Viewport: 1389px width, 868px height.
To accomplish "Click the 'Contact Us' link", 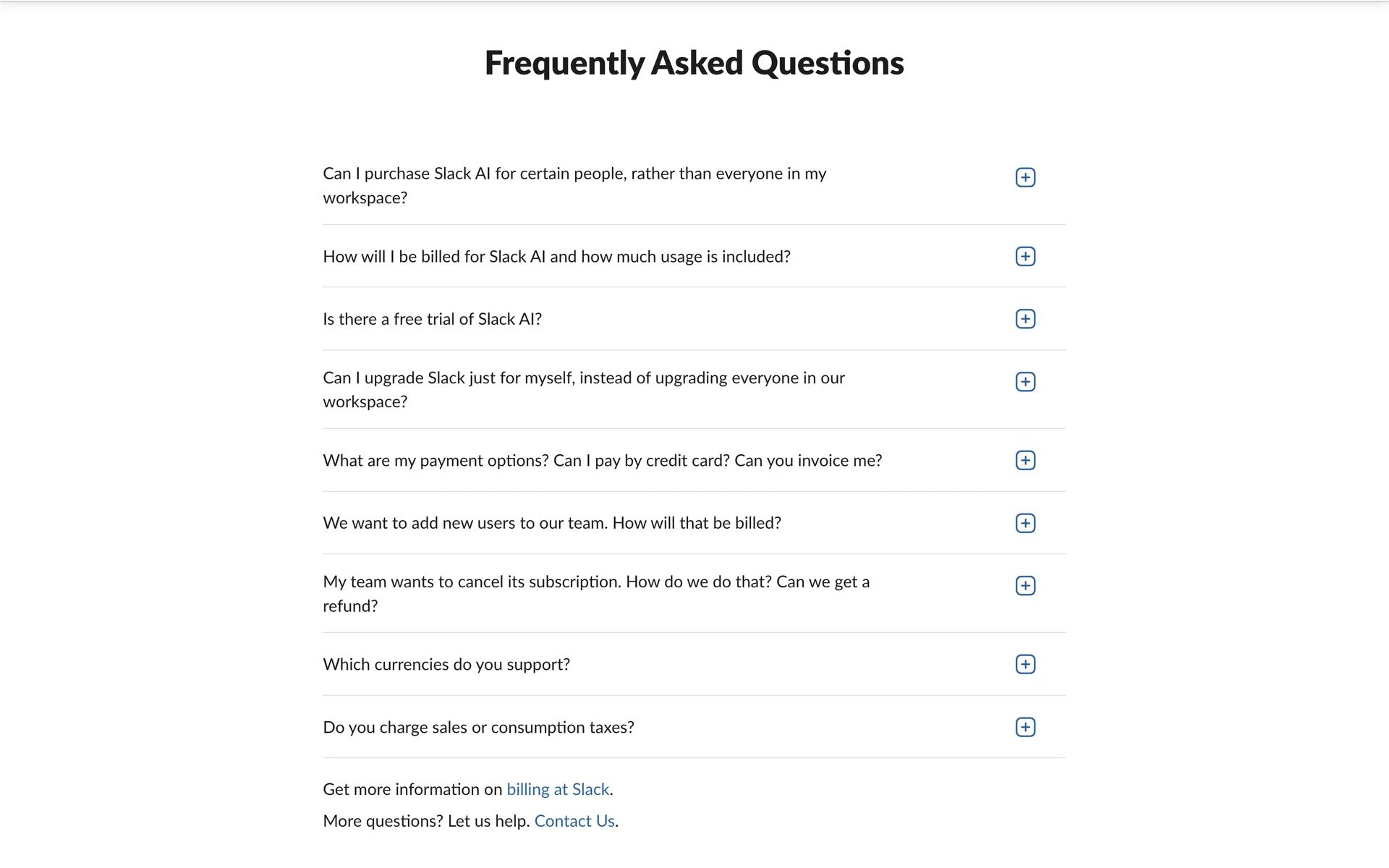I will (574, 821).
